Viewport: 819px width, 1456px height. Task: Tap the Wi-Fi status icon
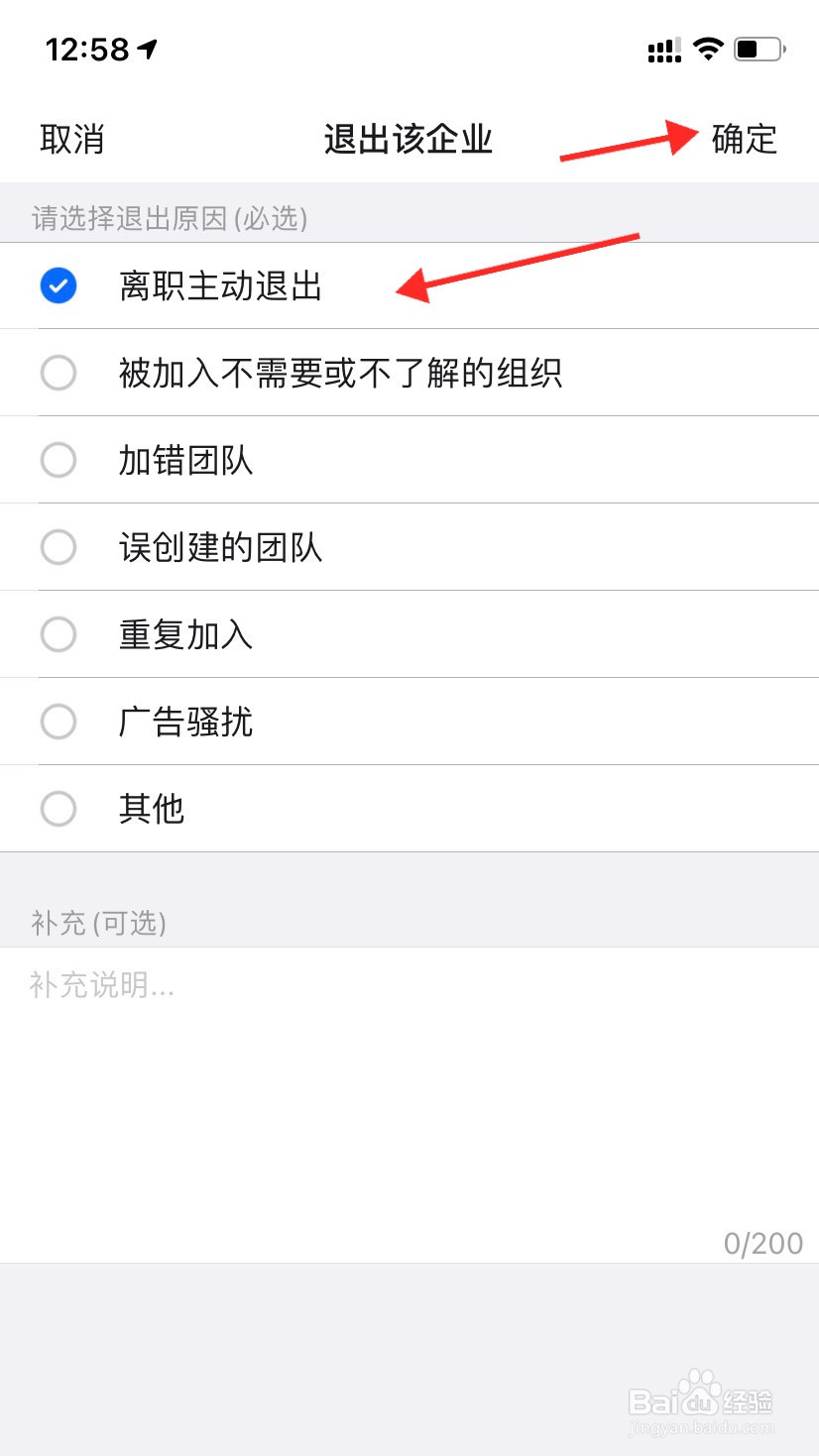(x=708, y=49)
